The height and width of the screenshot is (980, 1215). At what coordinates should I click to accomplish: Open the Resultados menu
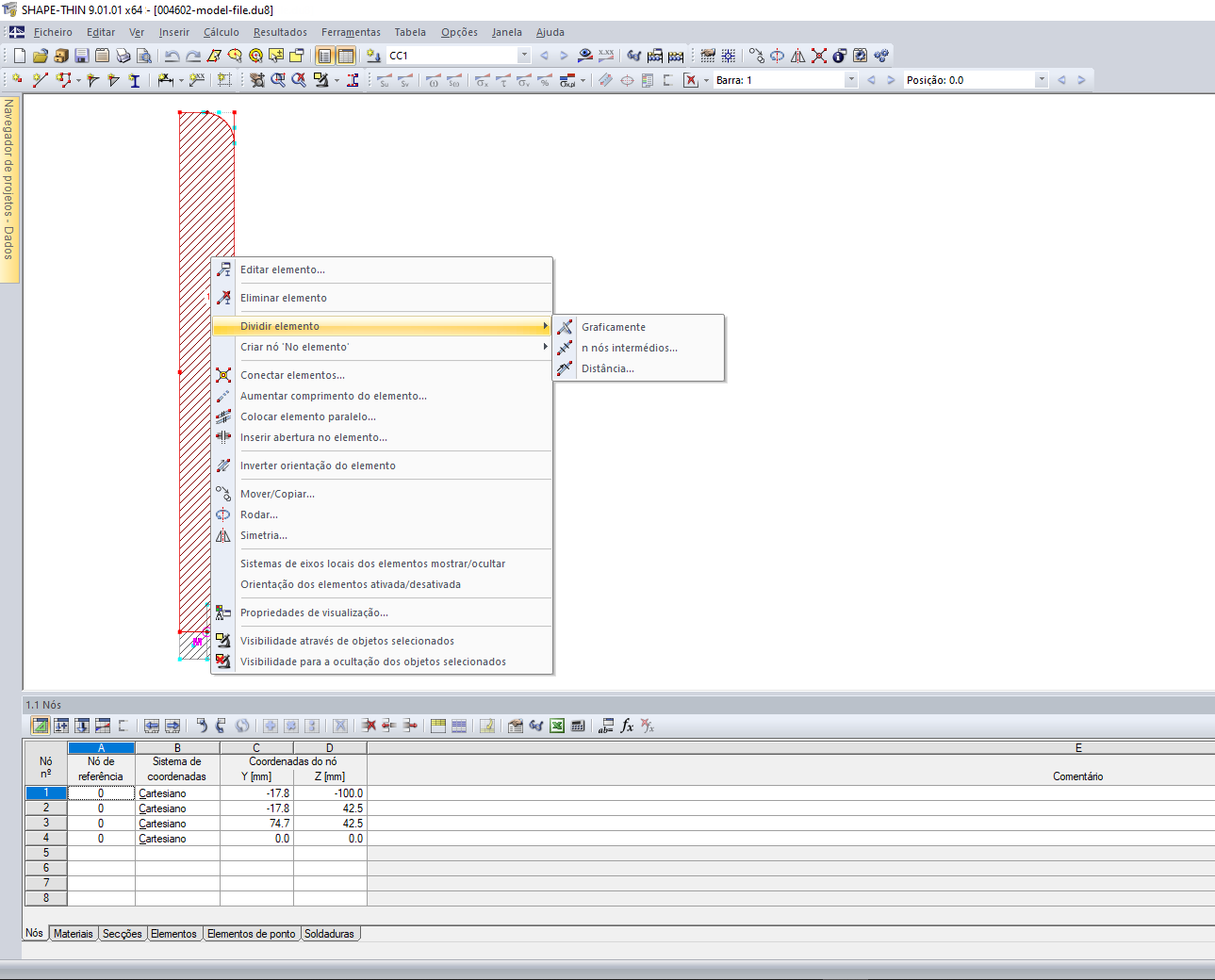point(280,32)
